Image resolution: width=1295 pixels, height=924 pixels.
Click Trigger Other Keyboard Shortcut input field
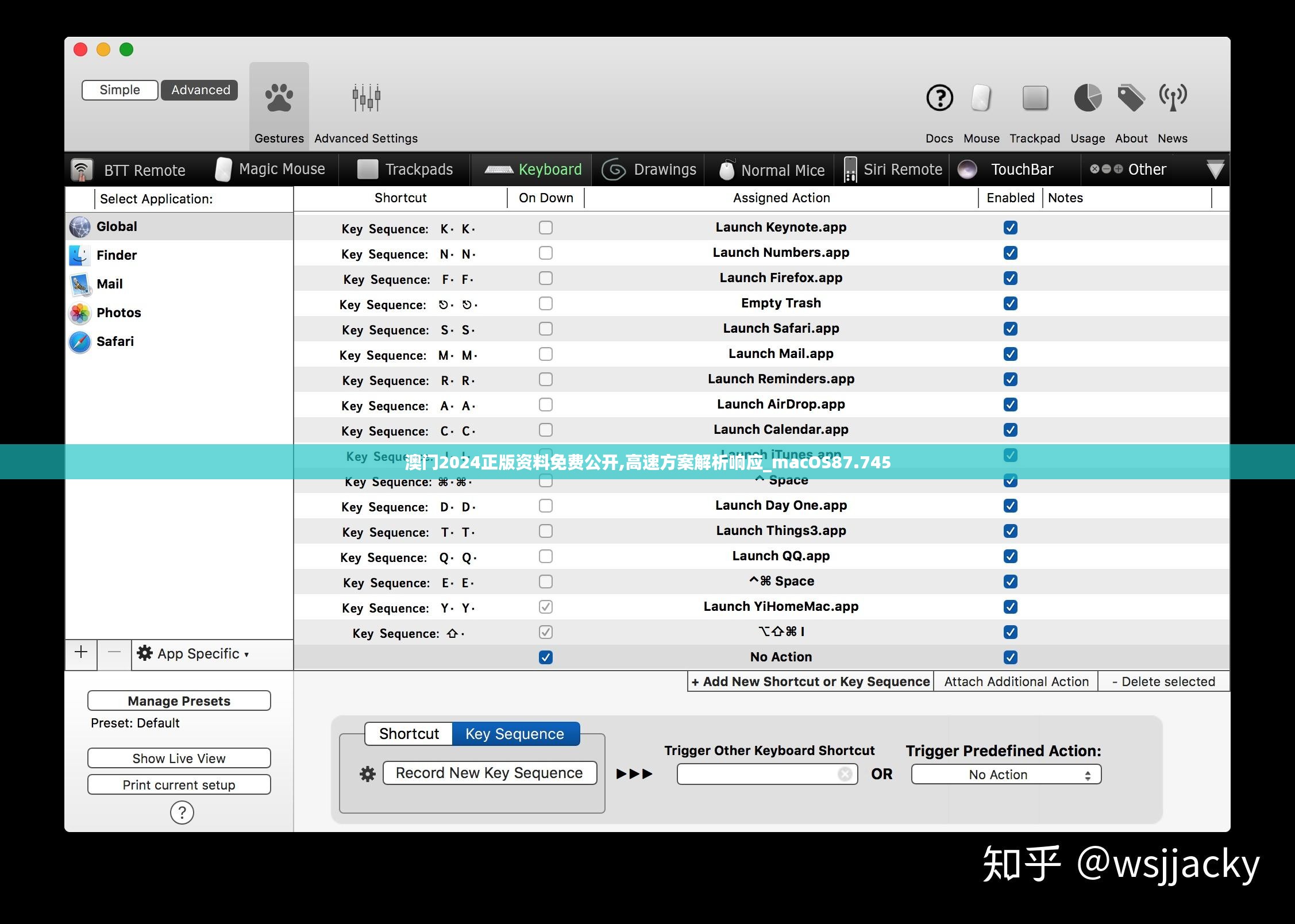pyautogui.click(x=767, y=775)
